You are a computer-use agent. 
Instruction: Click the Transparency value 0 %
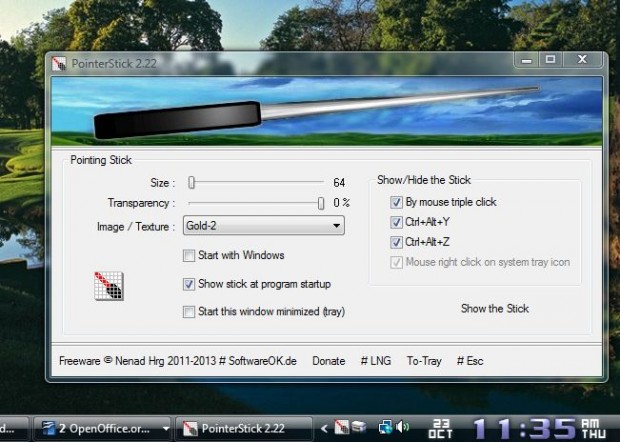click(342, 203)
